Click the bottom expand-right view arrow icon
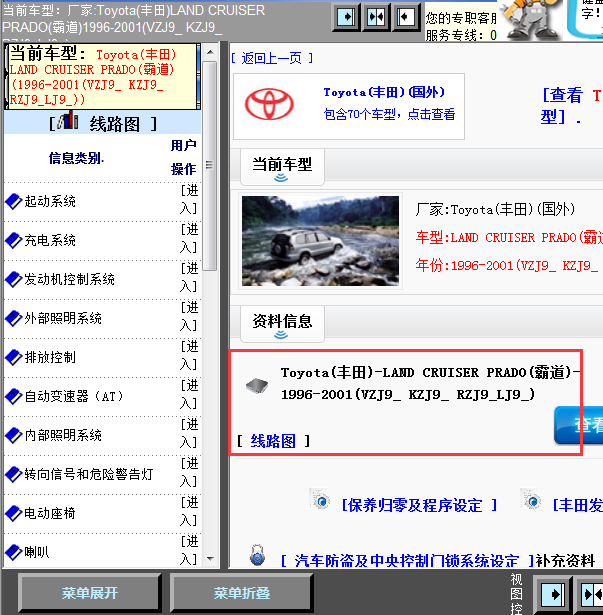 click(552, 595)
